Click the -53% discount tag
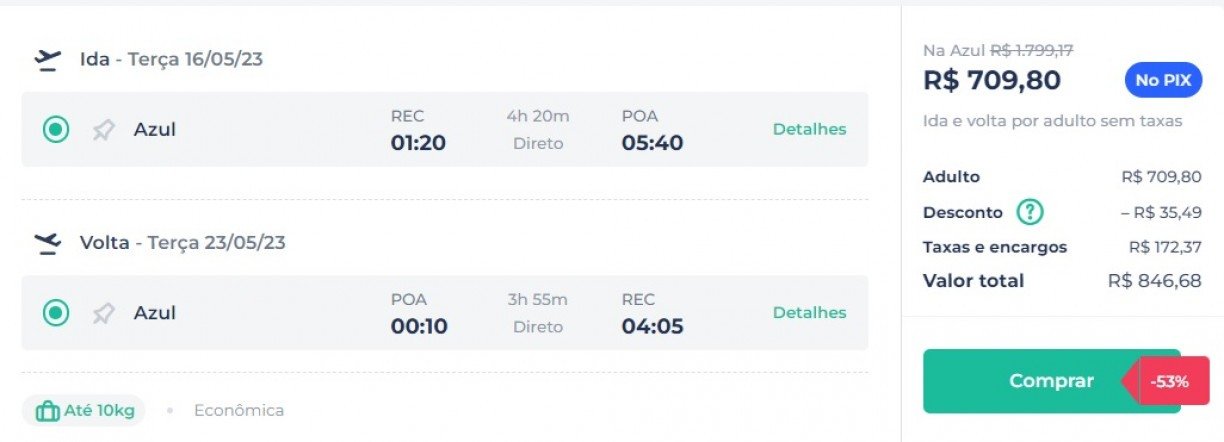This screenshot has height=442, width=1224. click(x=1166, y=381)
